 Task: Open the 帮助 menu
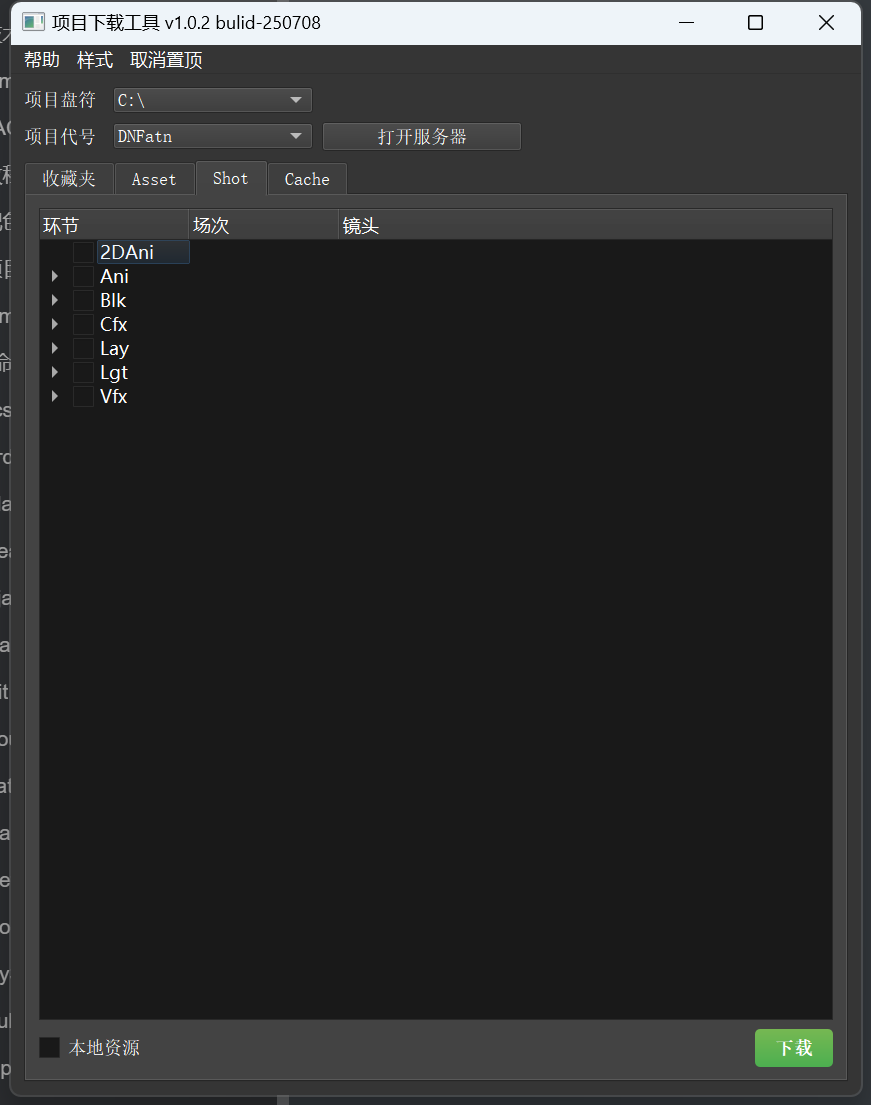42,60
